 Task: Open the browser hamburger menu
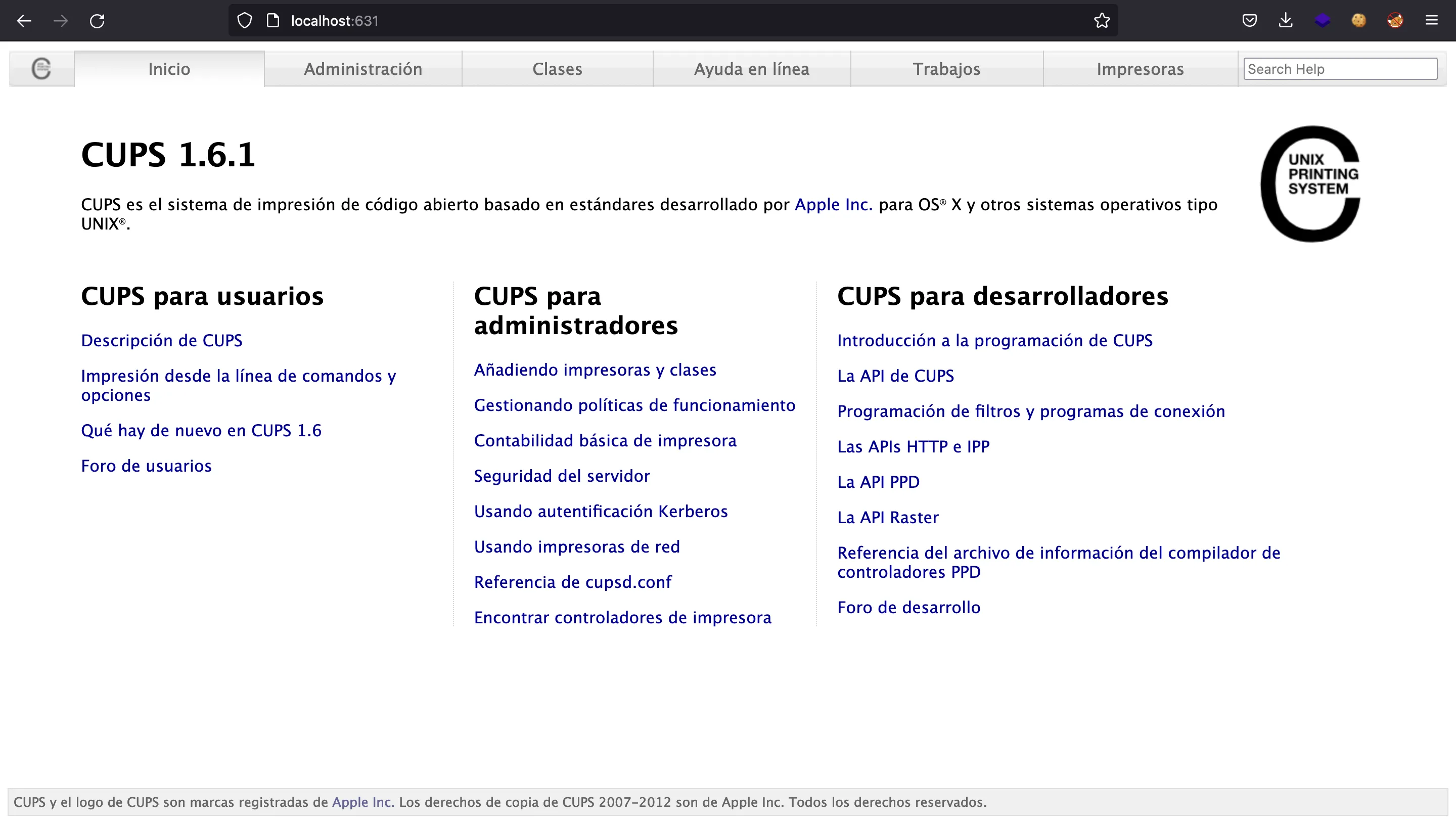(1432, 21)
